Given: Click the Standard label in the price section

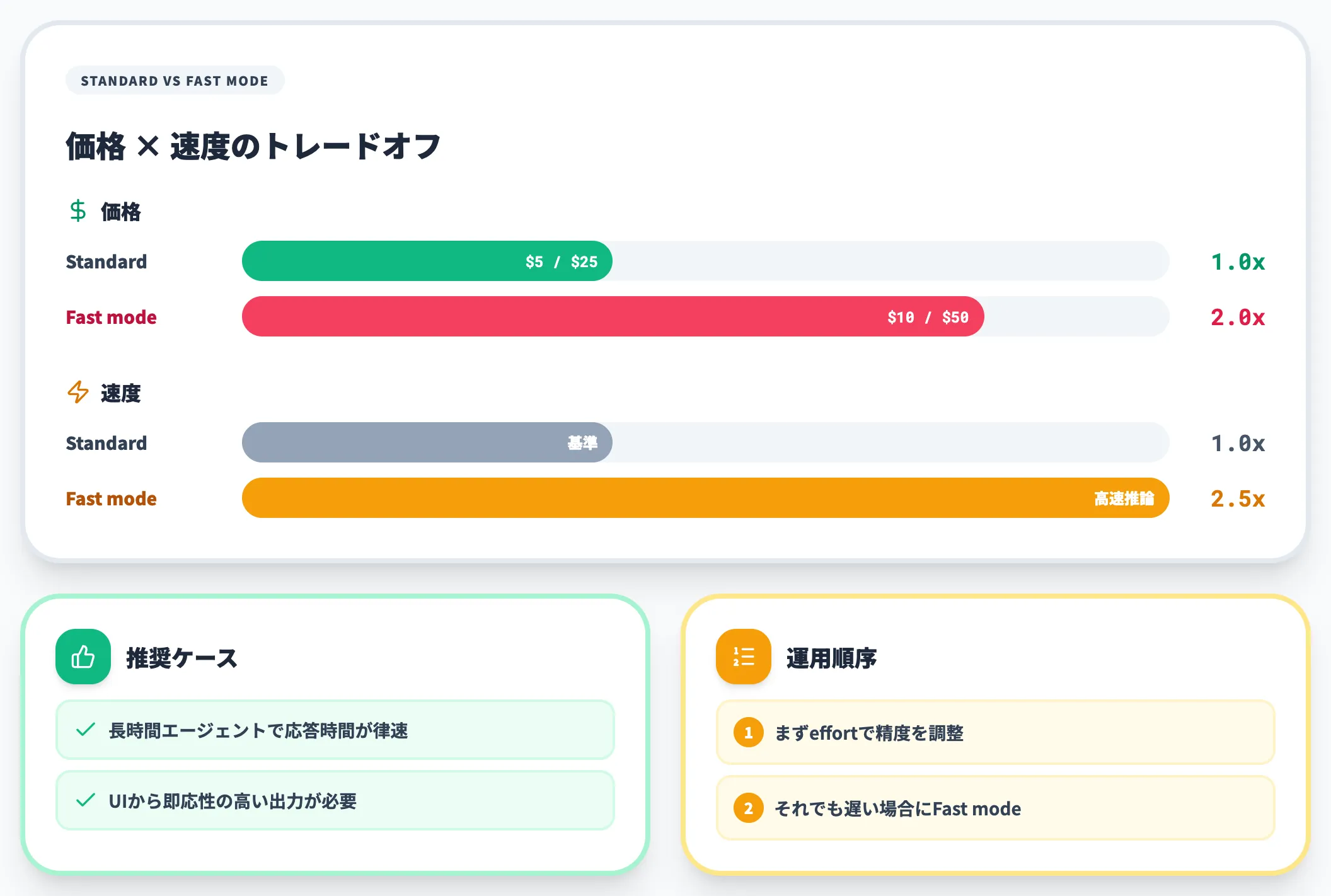Looking at the screenshot, I should tap(107, 261).
